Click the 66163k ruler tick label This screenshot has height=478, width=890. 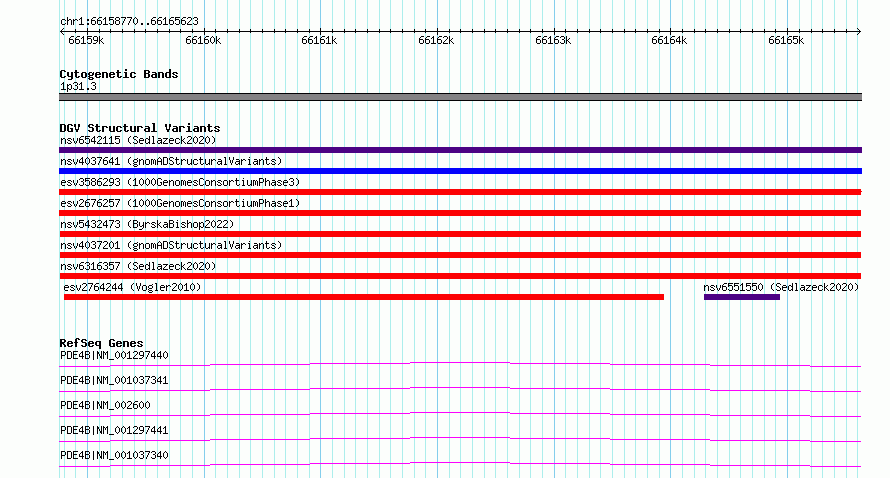tap(553, 40)
